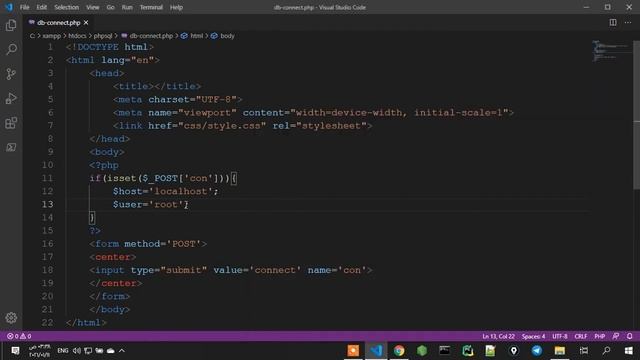Viewport: 640px width, 360px height.
Task: Open Telegram from taskbar
Action: 537,350
